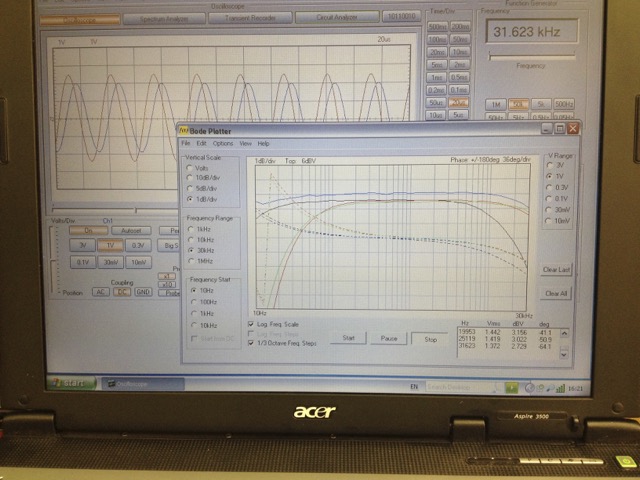
Task: Select Volts vertical scale option
Action: pyautogui.click(x=198, y=168)
